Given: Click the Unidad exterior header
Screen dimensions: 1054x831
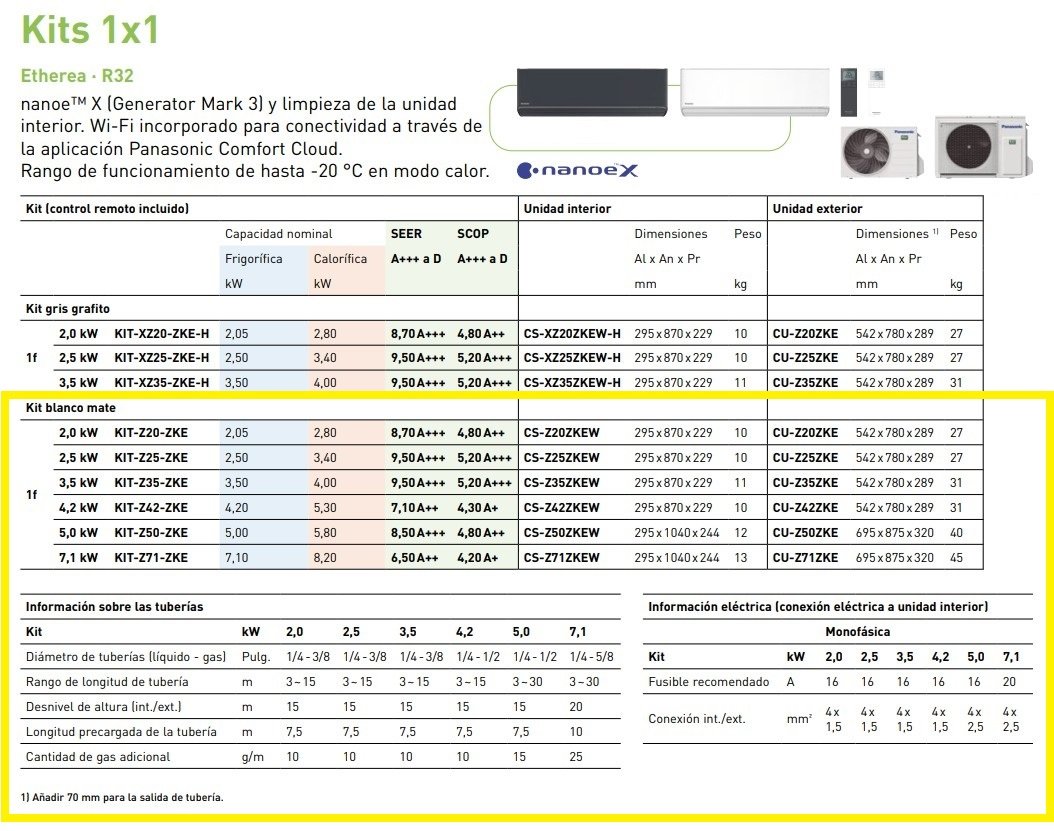Looking at the screenshot, I should click(x=817, y=208).
